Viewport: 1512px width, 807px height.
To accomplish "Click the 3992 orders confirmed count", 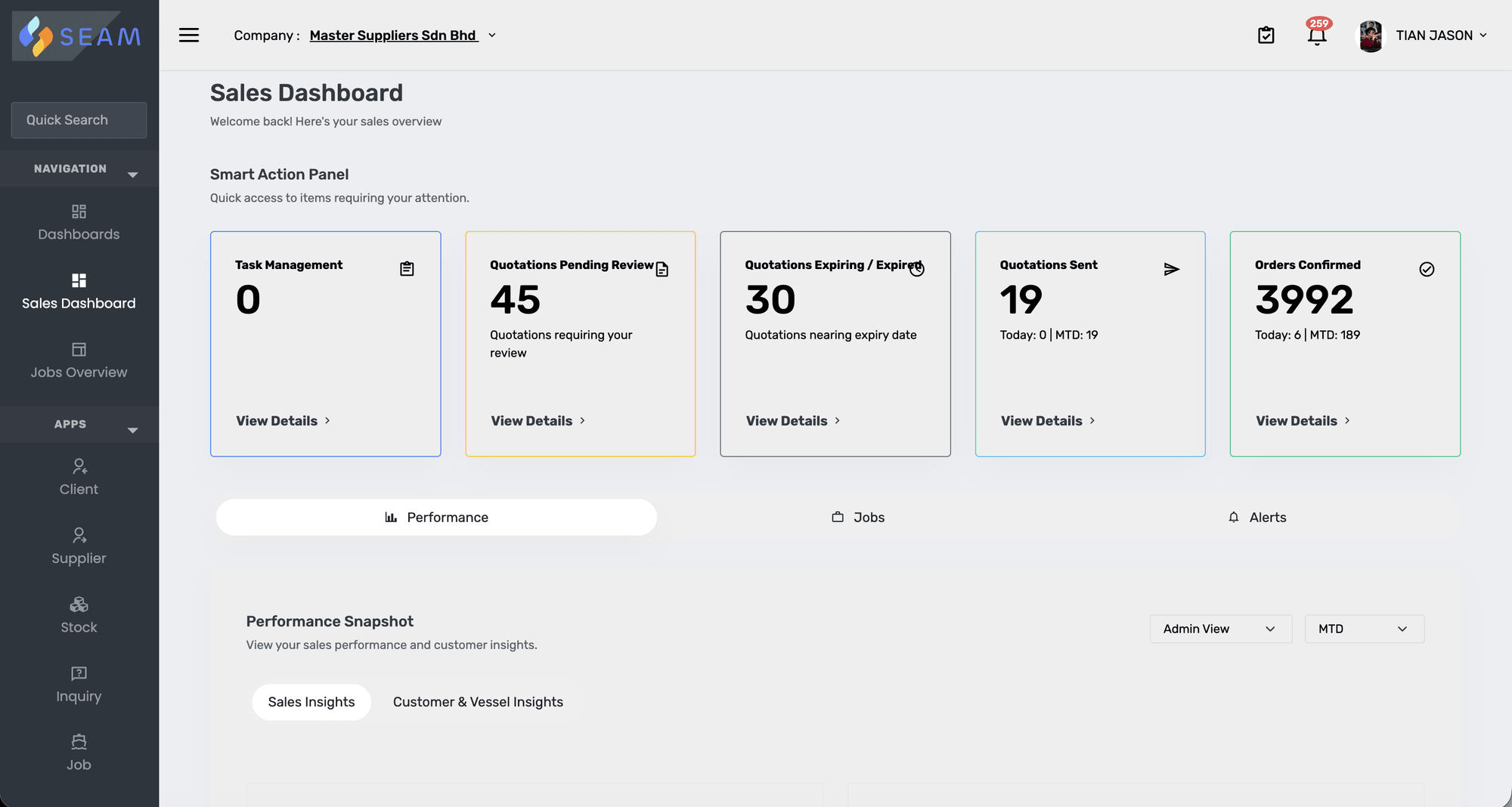I will [x=1304, y=300].
